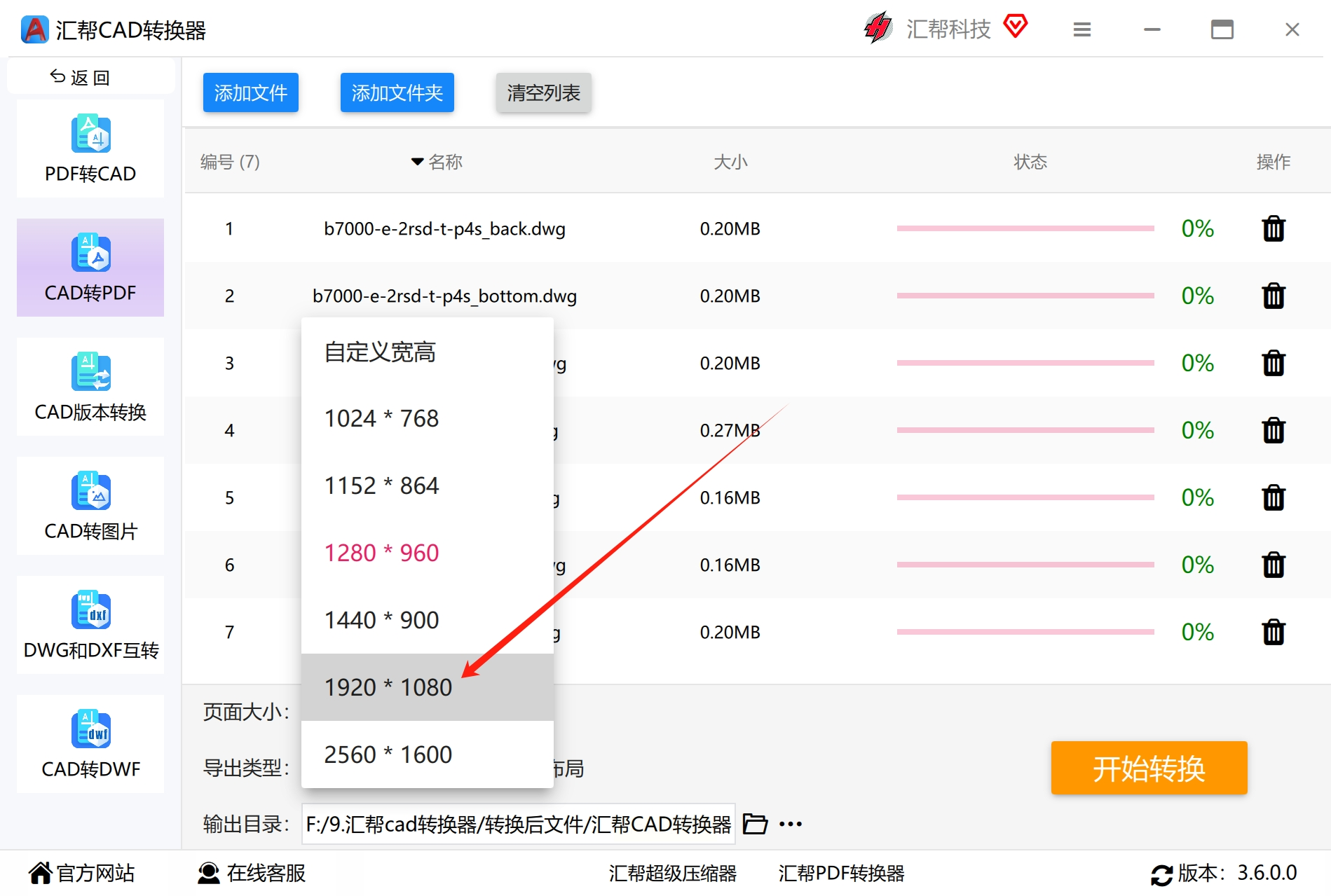Delete the file in row 6
Viewport: 1331px width, 896px height.
pos(1274,565)
